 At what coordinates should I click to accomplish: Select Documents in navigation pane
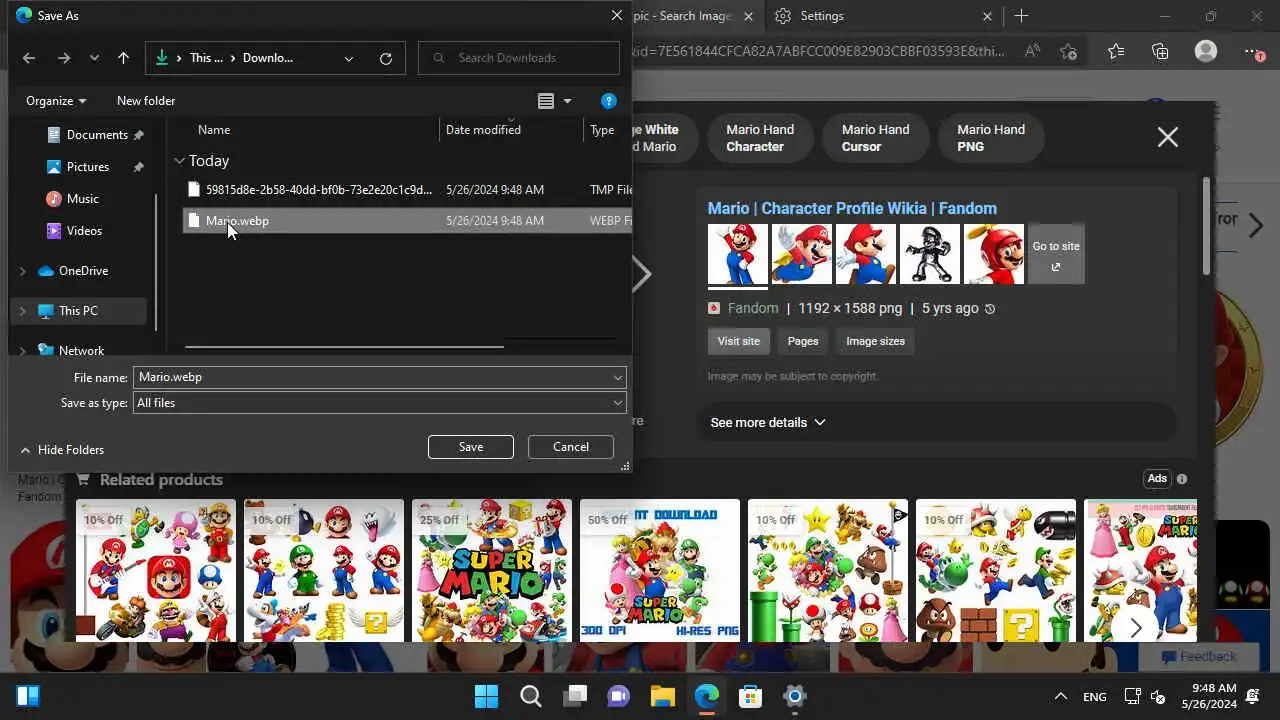point(97,135)
